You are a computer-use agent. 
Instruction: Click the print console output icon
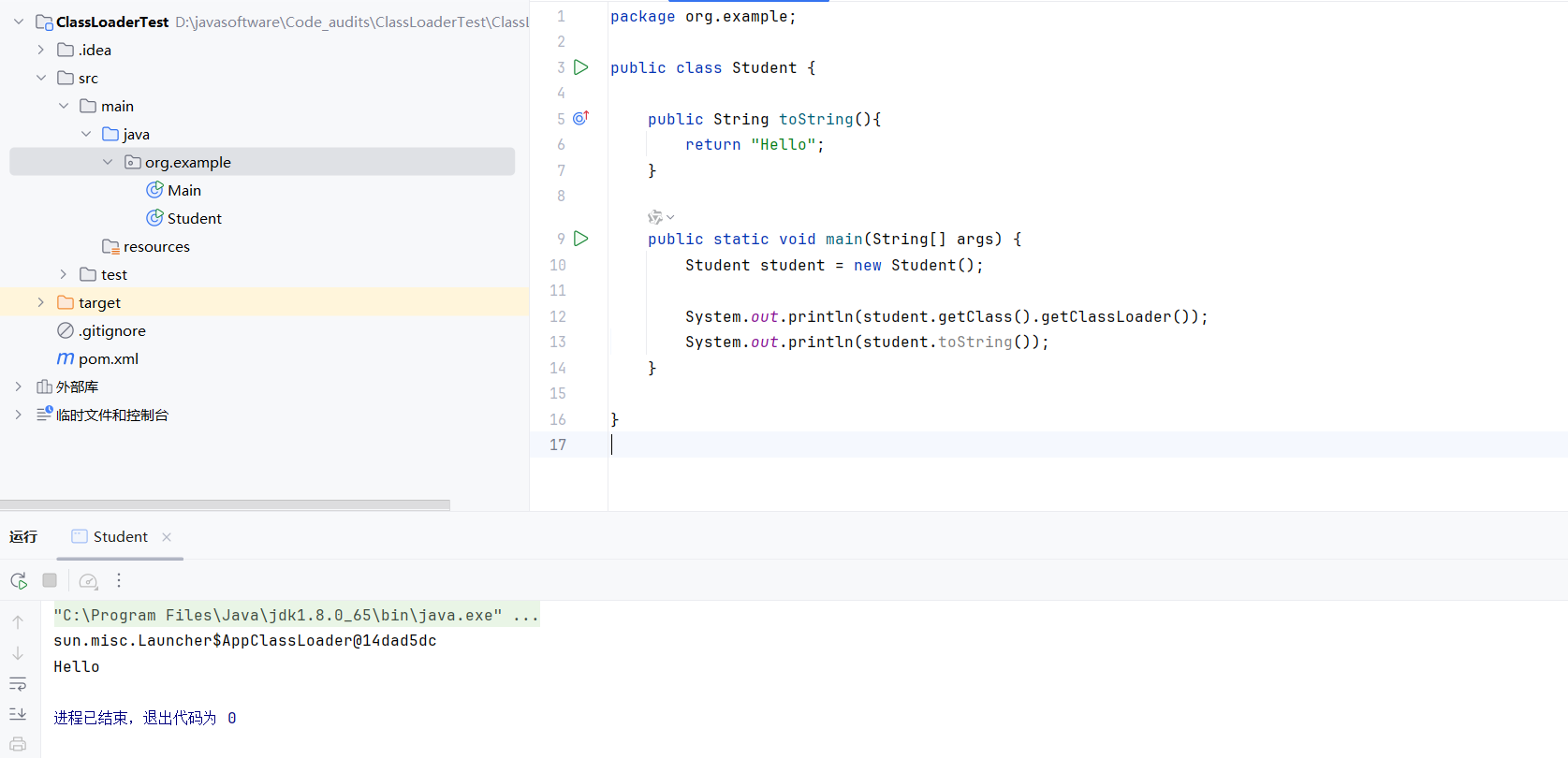(18, 745)
